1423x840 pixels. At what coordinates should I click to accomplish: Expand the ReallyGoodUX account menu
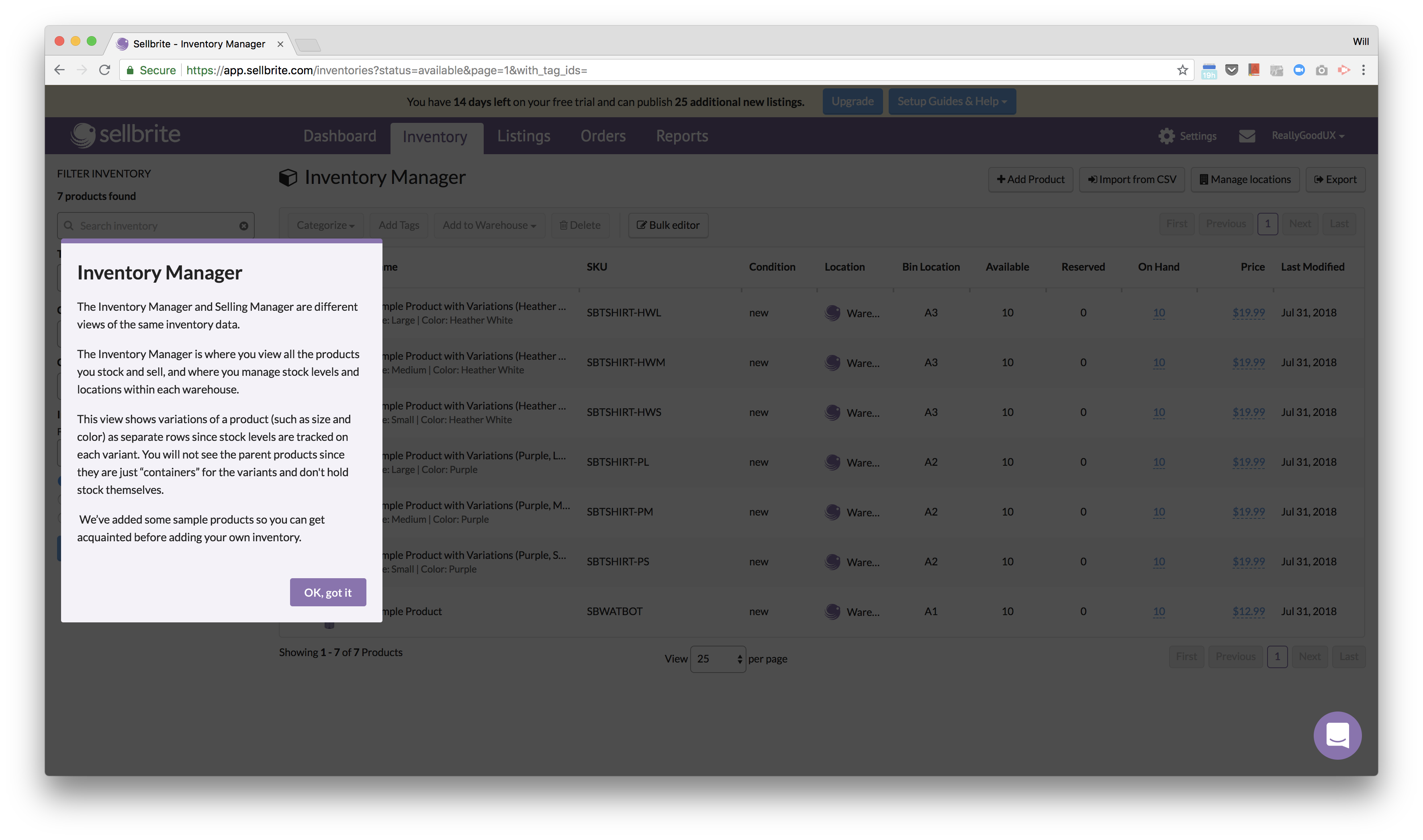click(x=1308, y=135)
